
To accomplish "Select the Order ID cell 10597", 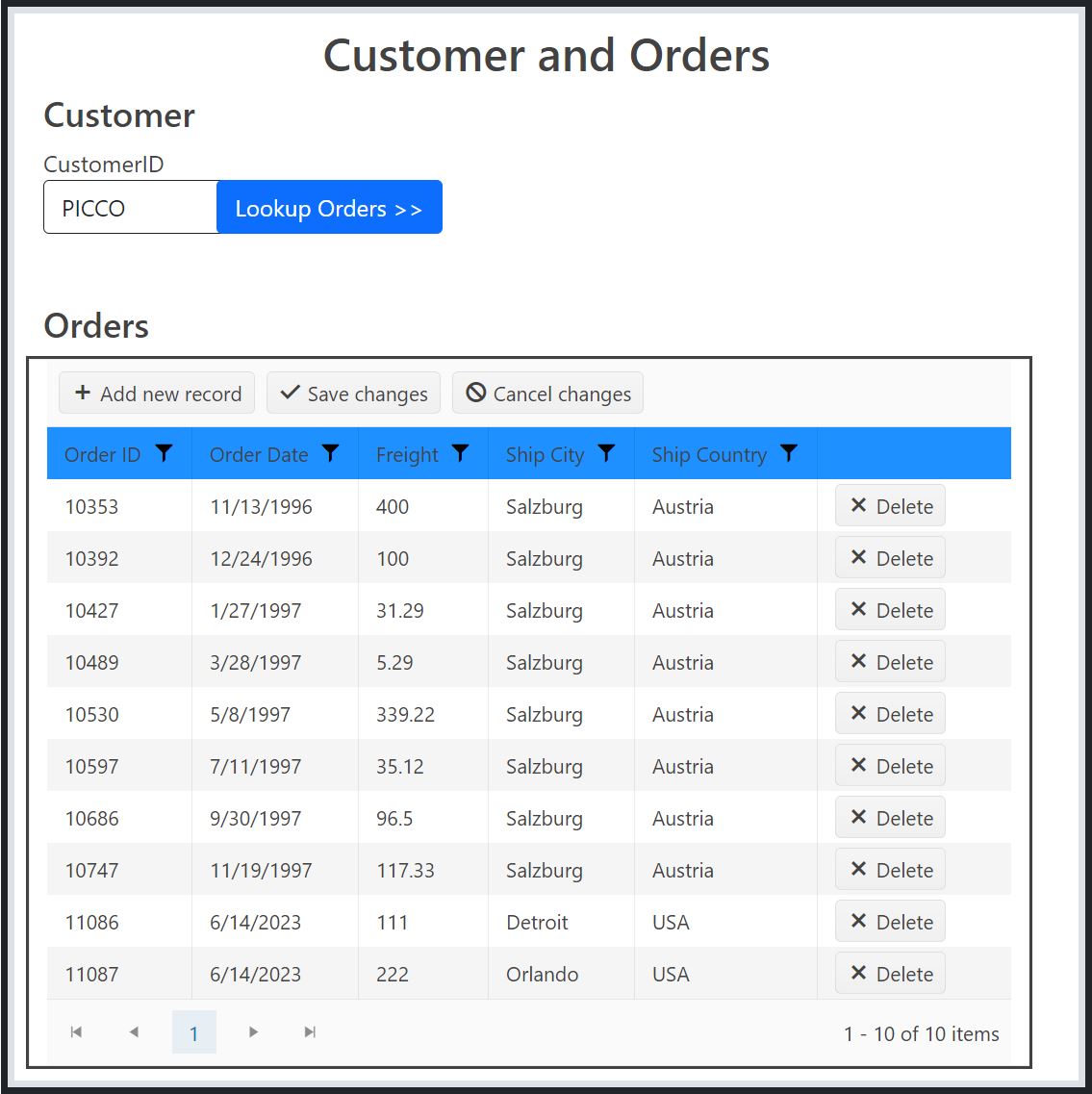I will click(119, 765).
